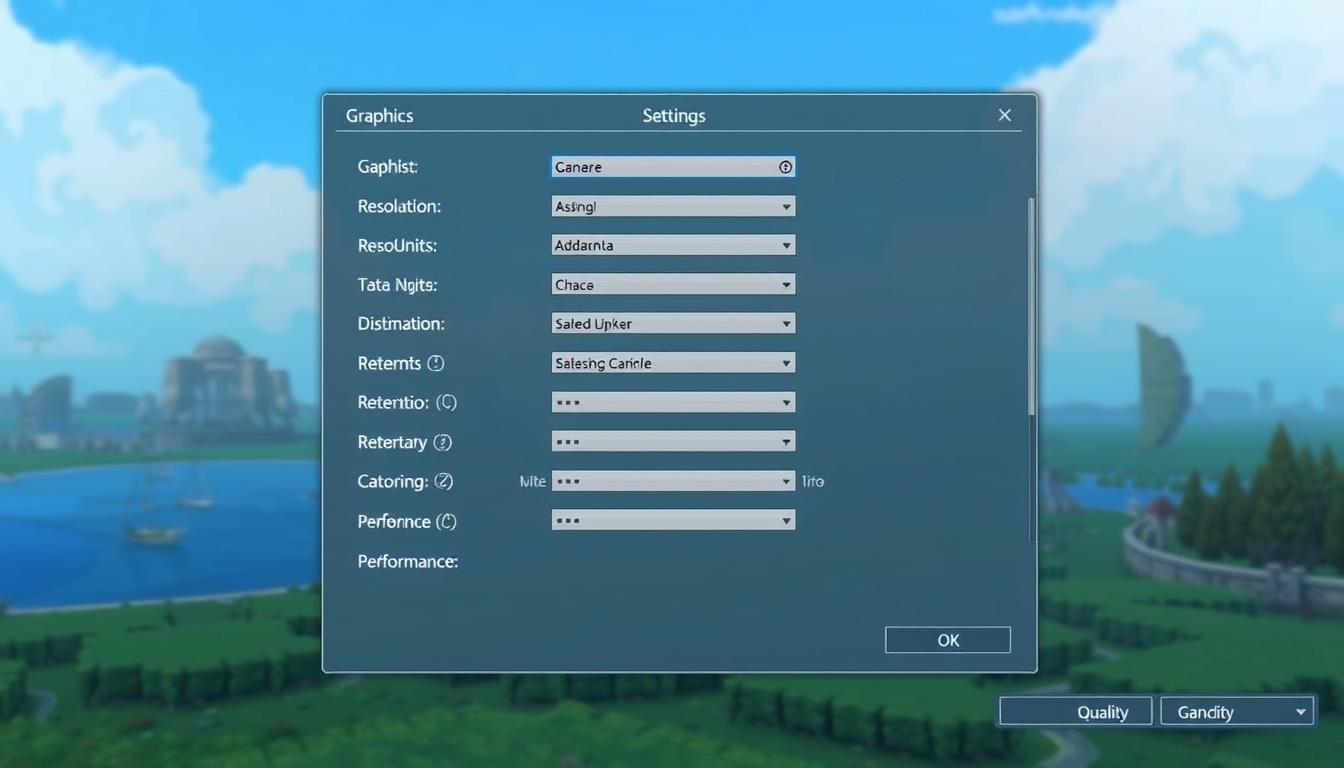Open the Gandity dropdown at bottom right
Viewport: 1344px width, 768px height.
pyautogui.click(x=1237, y=711)
